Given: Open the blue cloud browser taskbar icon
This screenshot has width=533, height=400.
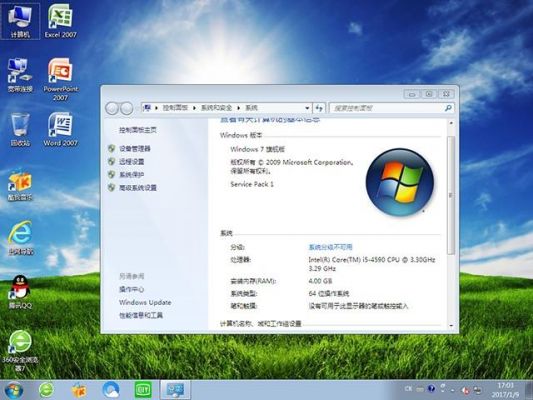Looking at the screenshot, I should (x=111, y=390).
